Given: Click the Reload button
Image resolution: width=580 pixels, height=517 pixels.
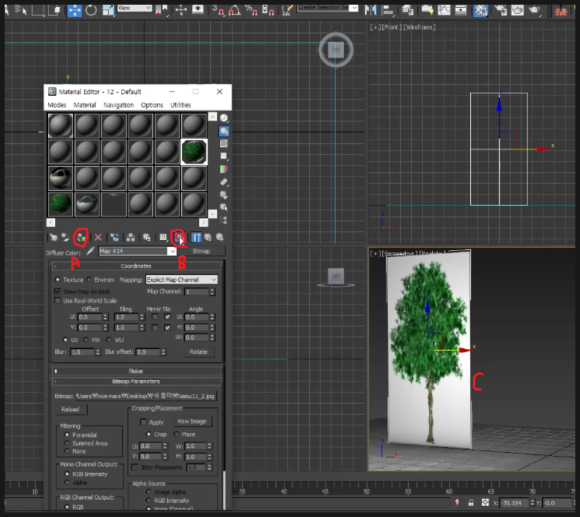Looking at the screenshot, I should [71, 409].
